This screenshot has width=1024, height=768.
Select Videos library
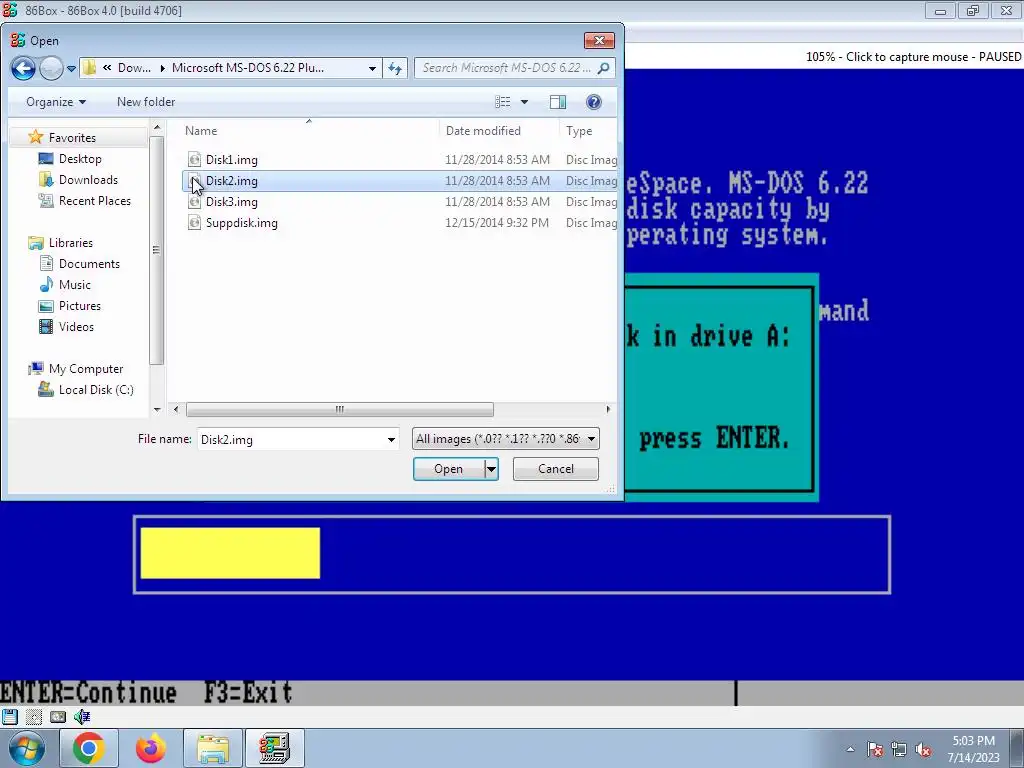point(76,327)
